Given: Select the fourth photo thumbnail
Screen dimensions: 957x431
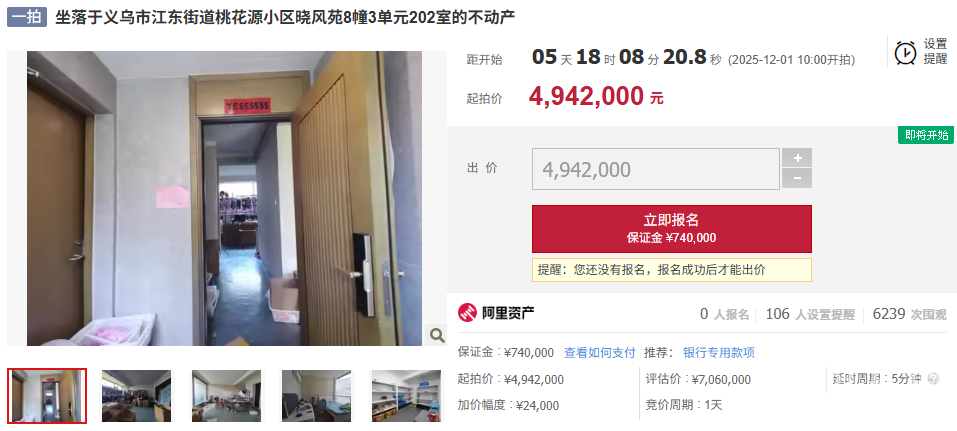Looking at the screenshot, I should [x=316, y=396].
